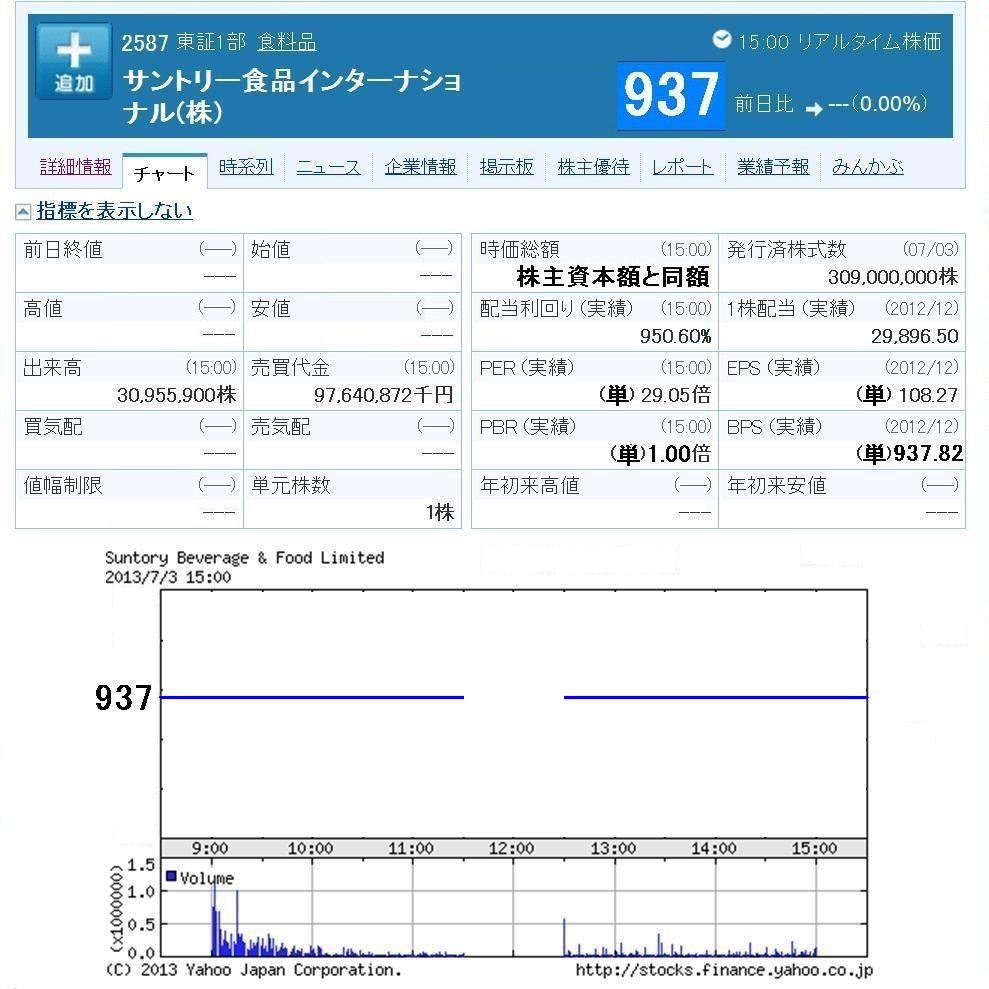Click the company name サントリー食品インターナショナル
This screenshot has width=989, height=989.
(x=292, y=97)
